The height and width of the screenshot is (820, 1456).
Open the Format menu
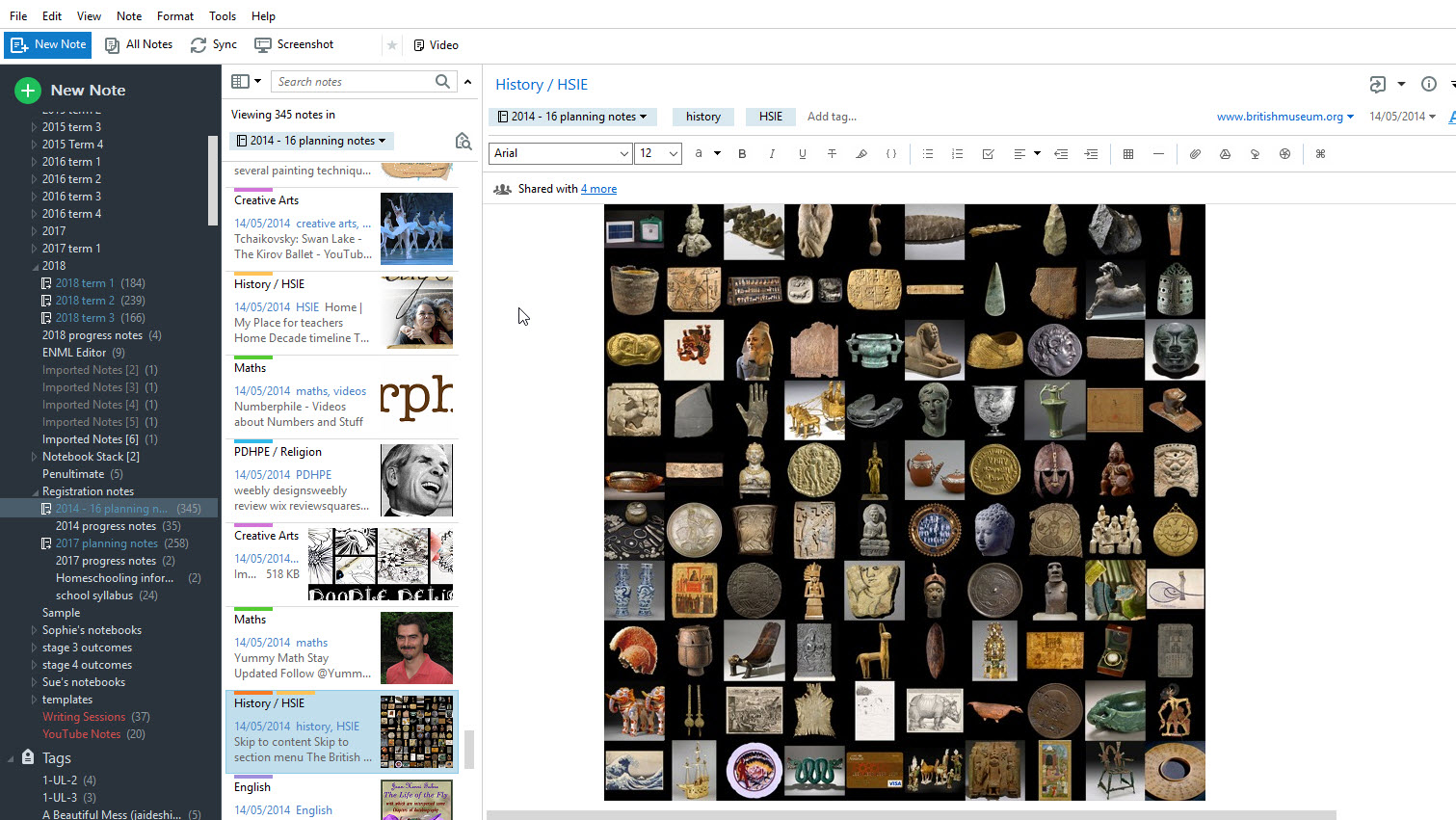coord(175,16)
